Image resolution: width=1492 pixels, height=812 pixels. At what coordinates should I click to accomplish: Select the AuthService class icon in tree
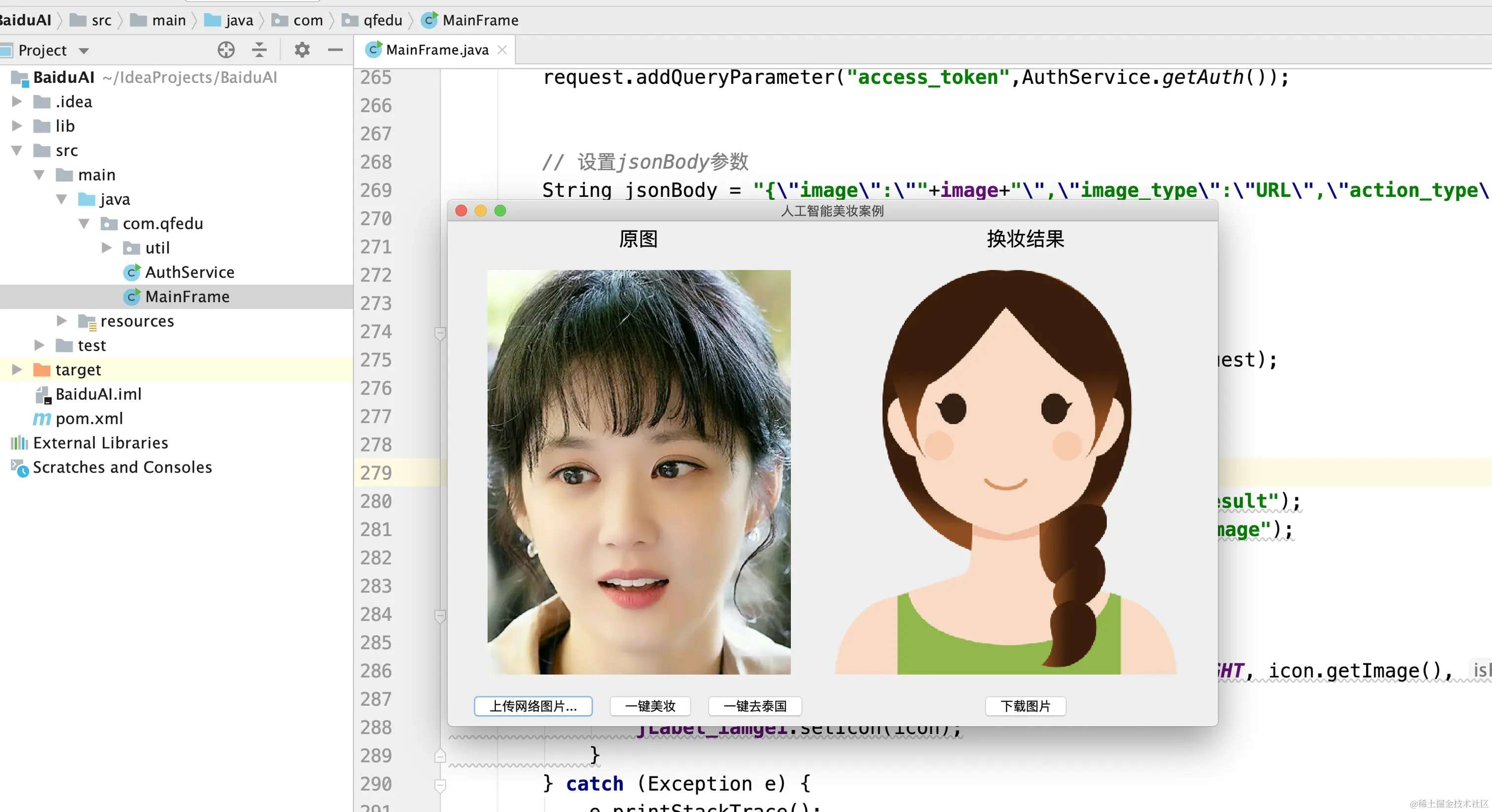(132, 272)
